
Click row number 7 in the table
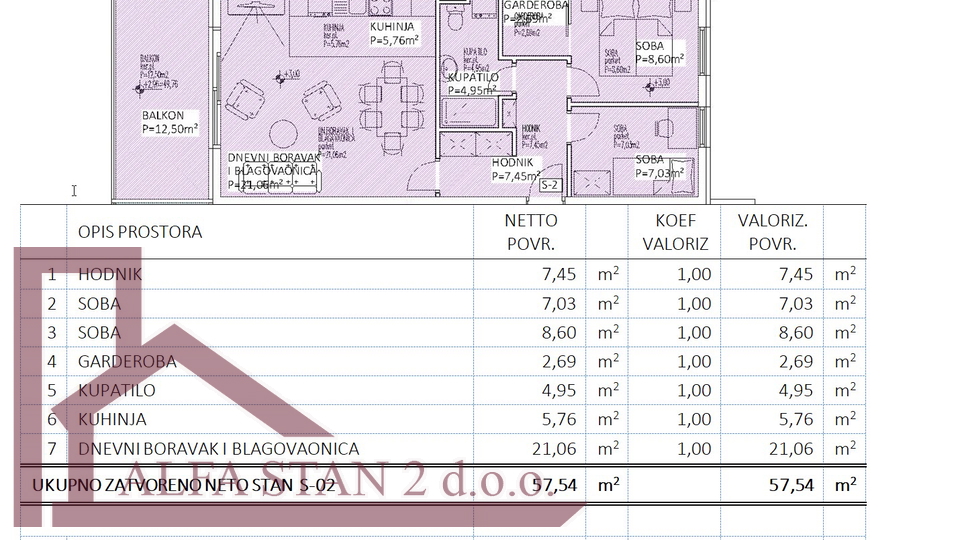[x=52, y=449]
